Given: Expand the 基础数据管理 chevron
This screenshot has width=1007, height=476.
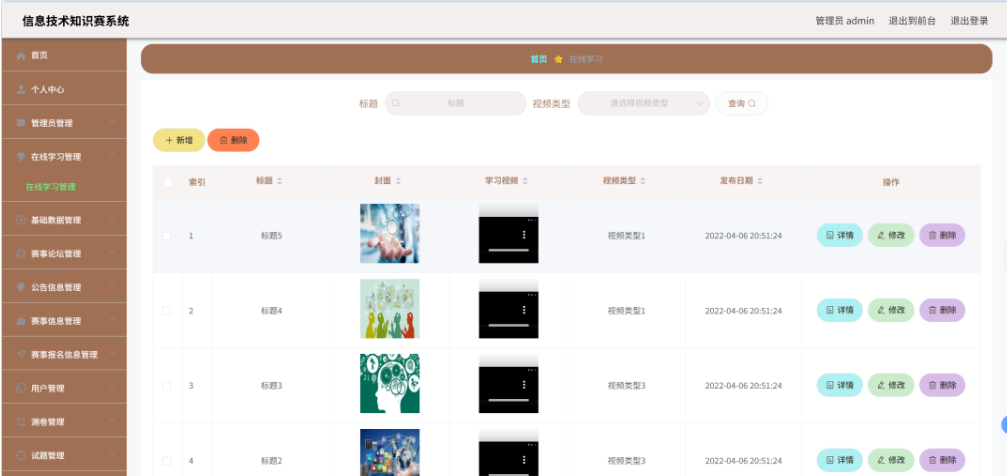Looking at the screenshot, I should tap(112, 219).
